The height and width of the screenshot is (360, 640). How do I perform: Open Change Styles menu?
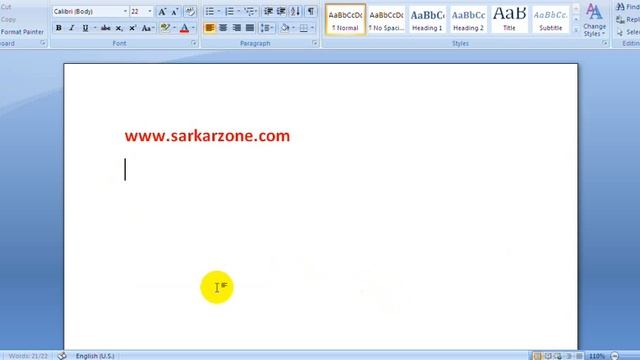(594, 20)
